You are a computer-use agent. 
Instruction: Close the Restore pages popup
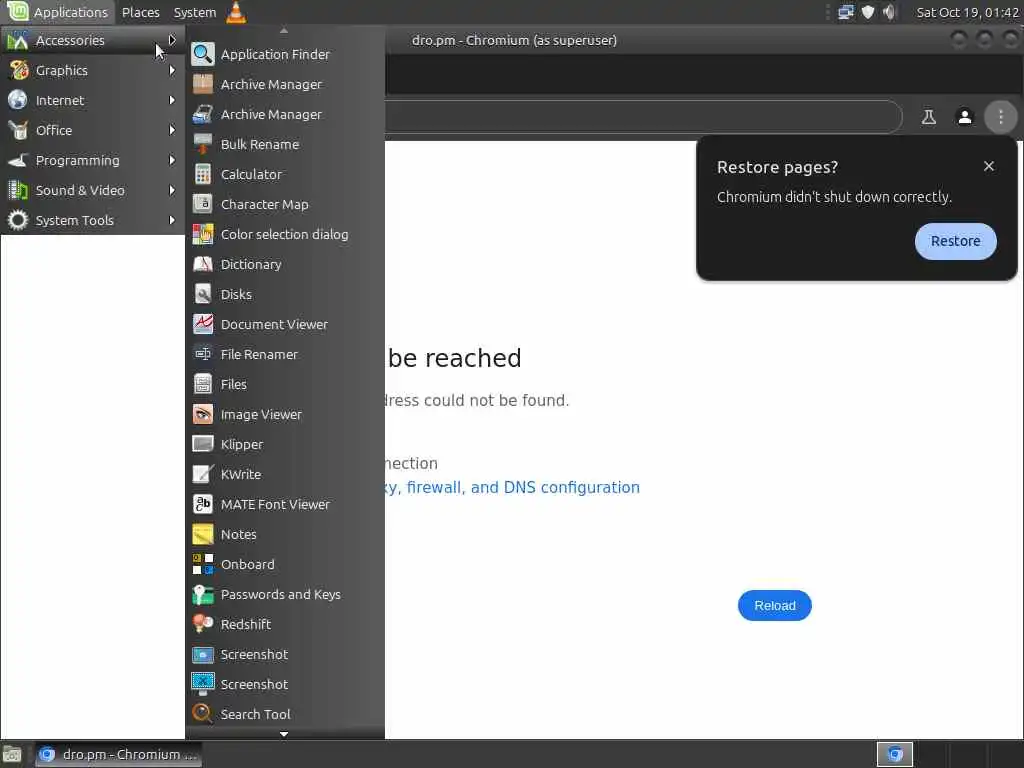(989, 166)
